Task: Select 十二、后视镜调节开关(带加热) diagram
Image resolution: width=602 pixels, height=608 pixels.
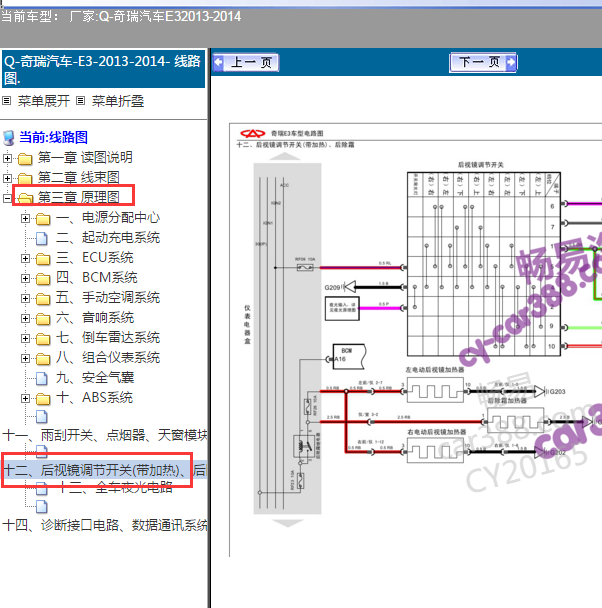Action: [105, 471]
